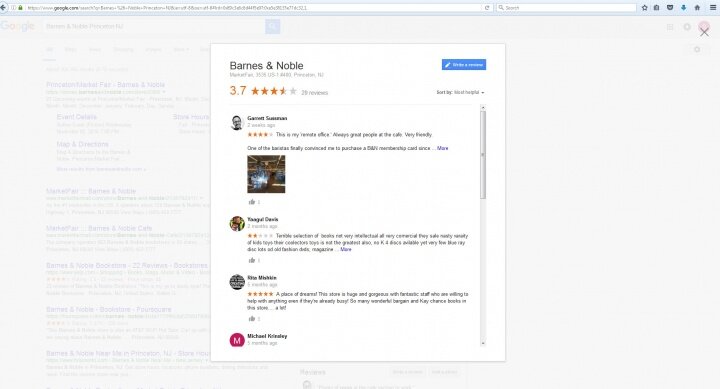The width and height of the screenshot is (720, 389).
Task: Like Rita Mishkin's review with thumbs up
Action: [252, 319]
